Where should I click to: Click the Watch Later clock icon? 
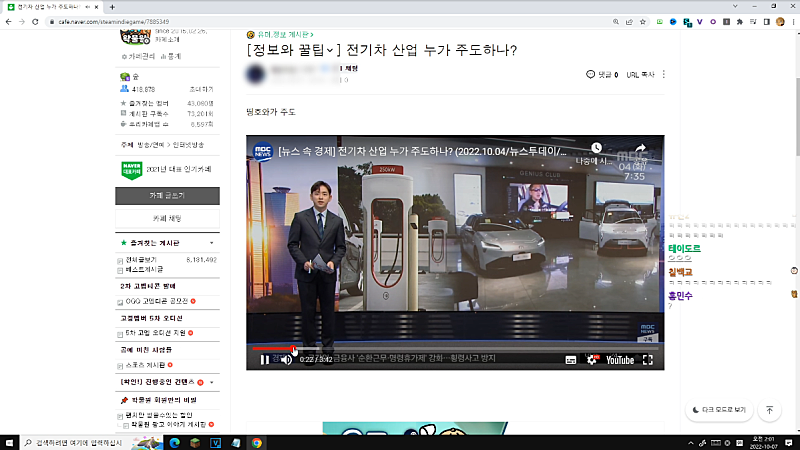click(596, 148)
